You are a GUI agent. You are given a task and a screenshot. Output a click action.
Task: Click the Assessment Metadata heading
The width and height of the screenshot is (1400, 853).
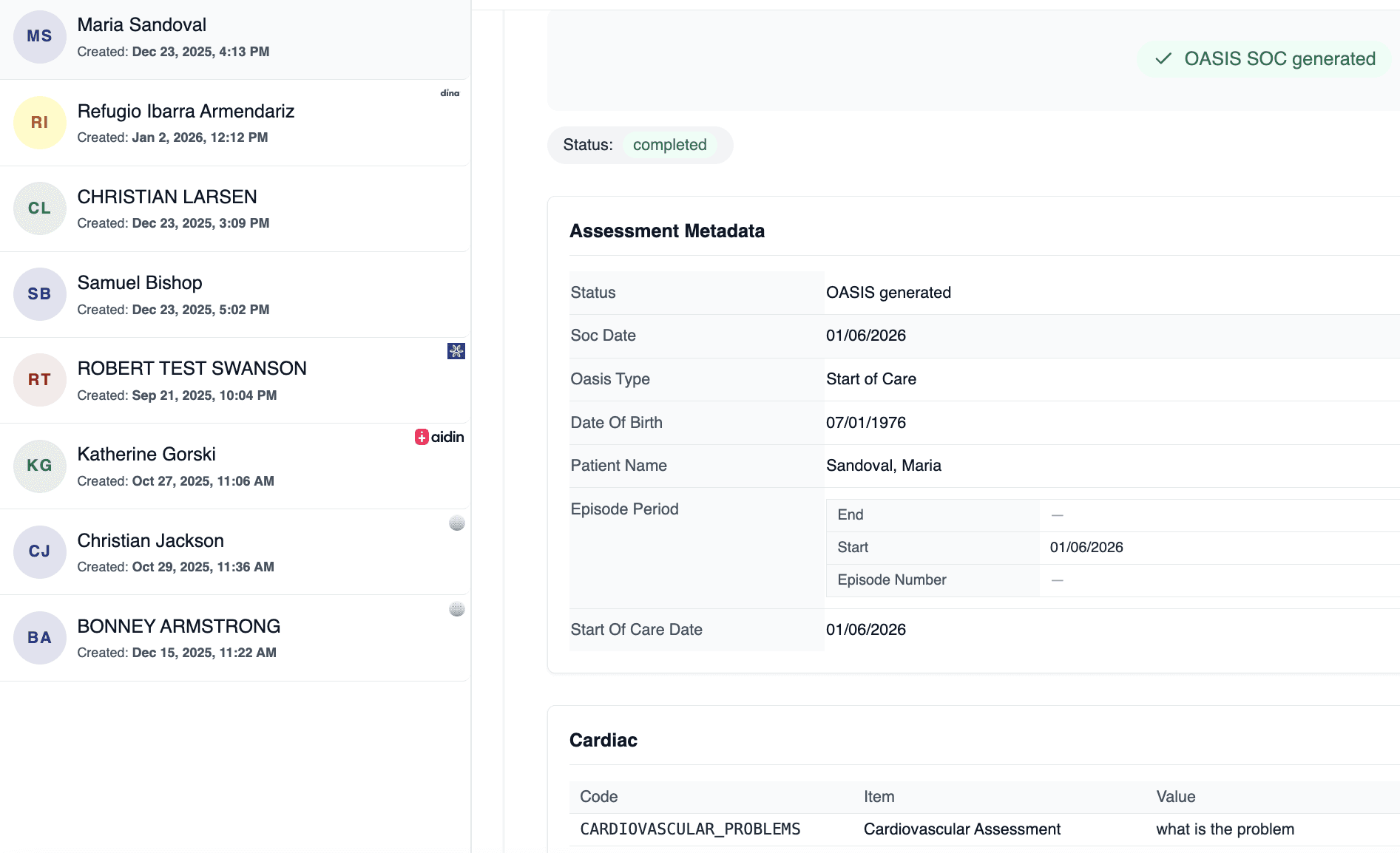[x=667, y=231]
